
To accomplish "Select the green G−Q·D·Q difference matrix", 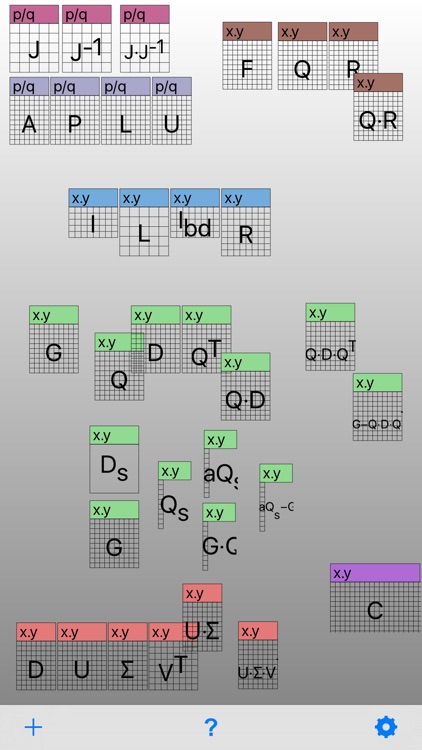I will point(378,407).
